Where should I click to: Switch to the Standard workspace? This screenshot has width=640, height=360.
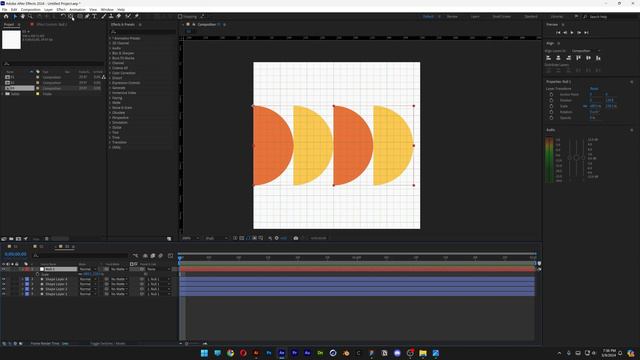(531, 16)
